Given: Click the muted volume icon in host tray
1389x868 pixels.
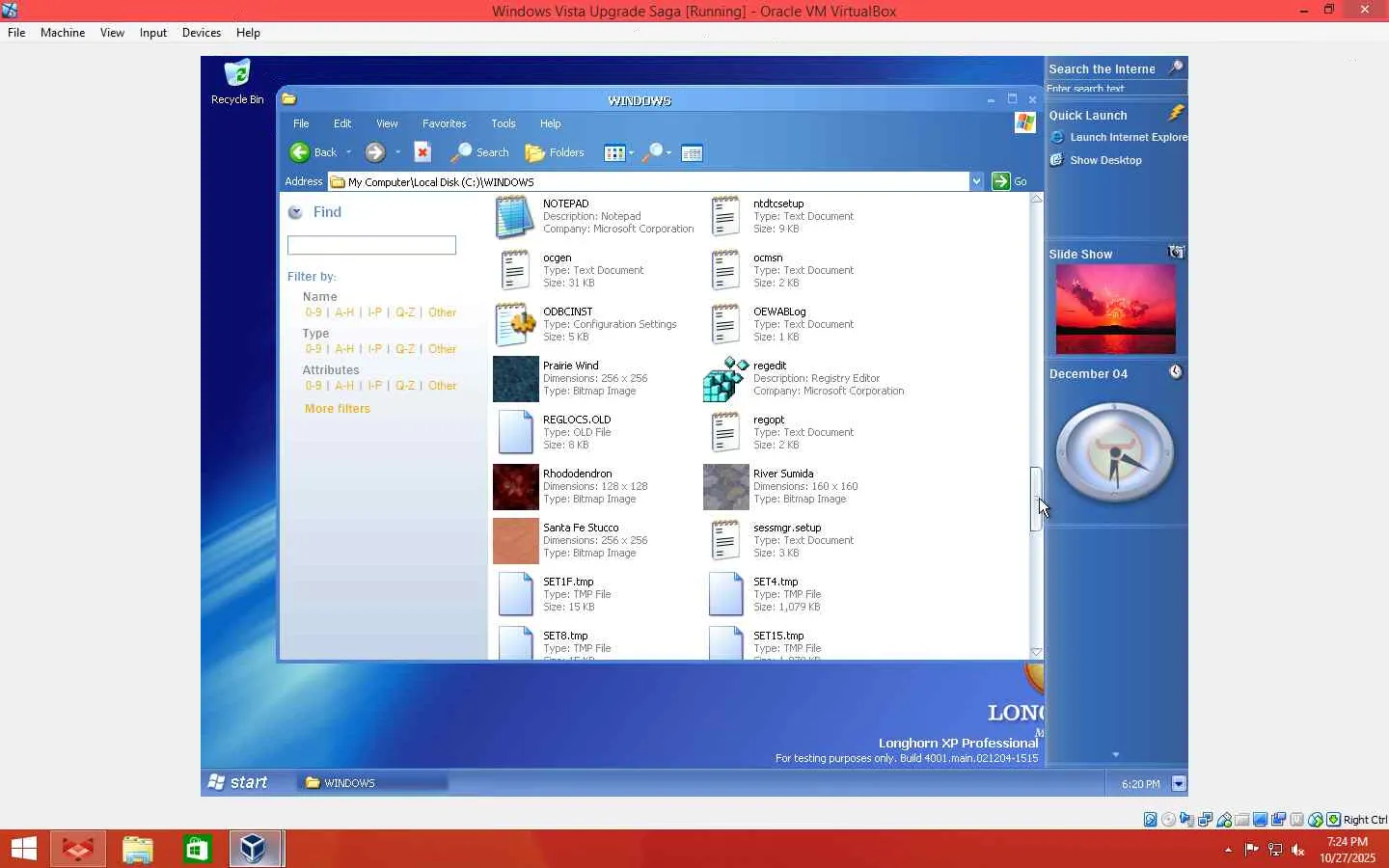Looking at the screenshot, I should [x=1298, y=850].
